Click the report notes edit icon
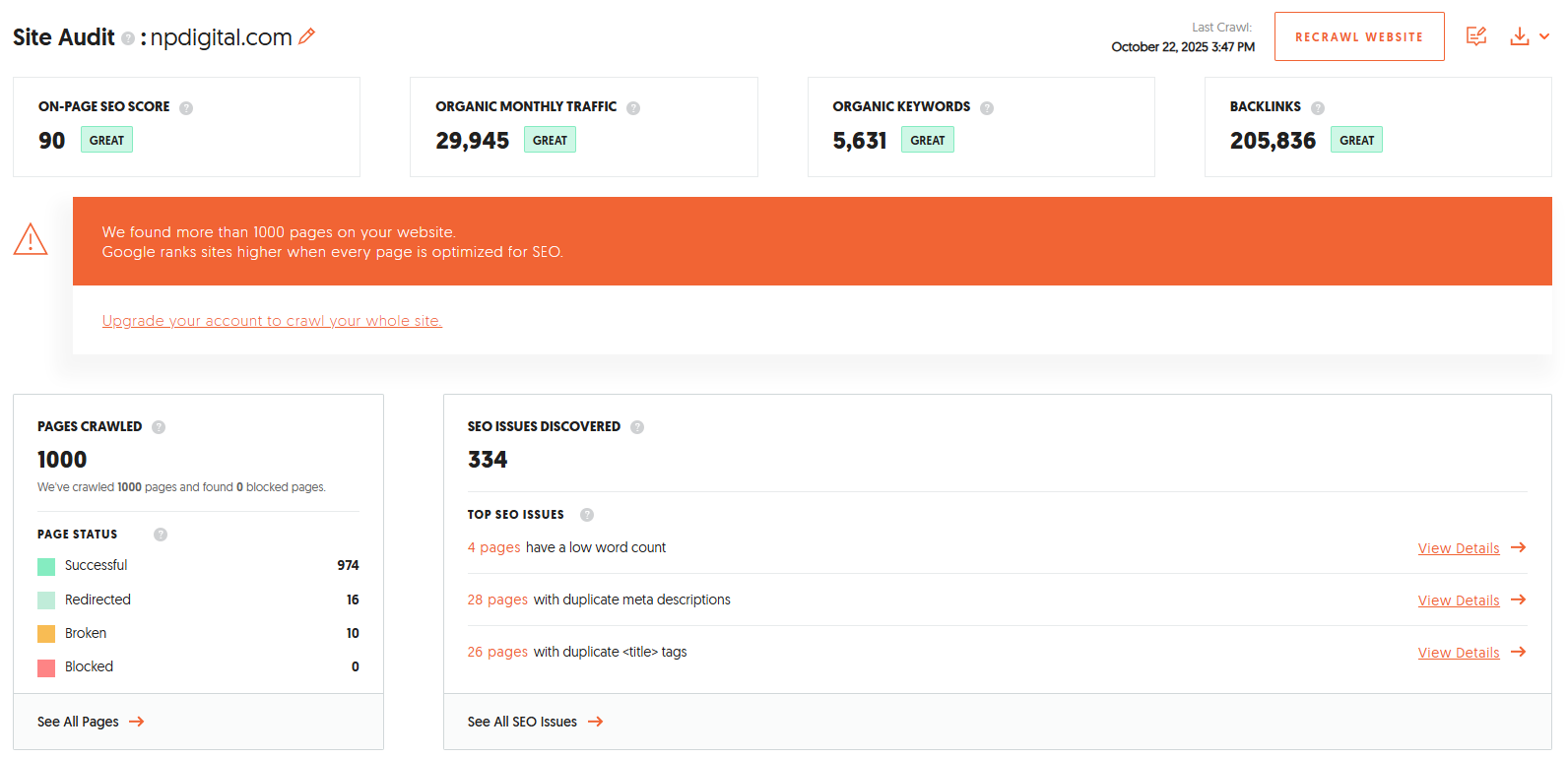The image size is (1568, 758). coord(1476,36)
